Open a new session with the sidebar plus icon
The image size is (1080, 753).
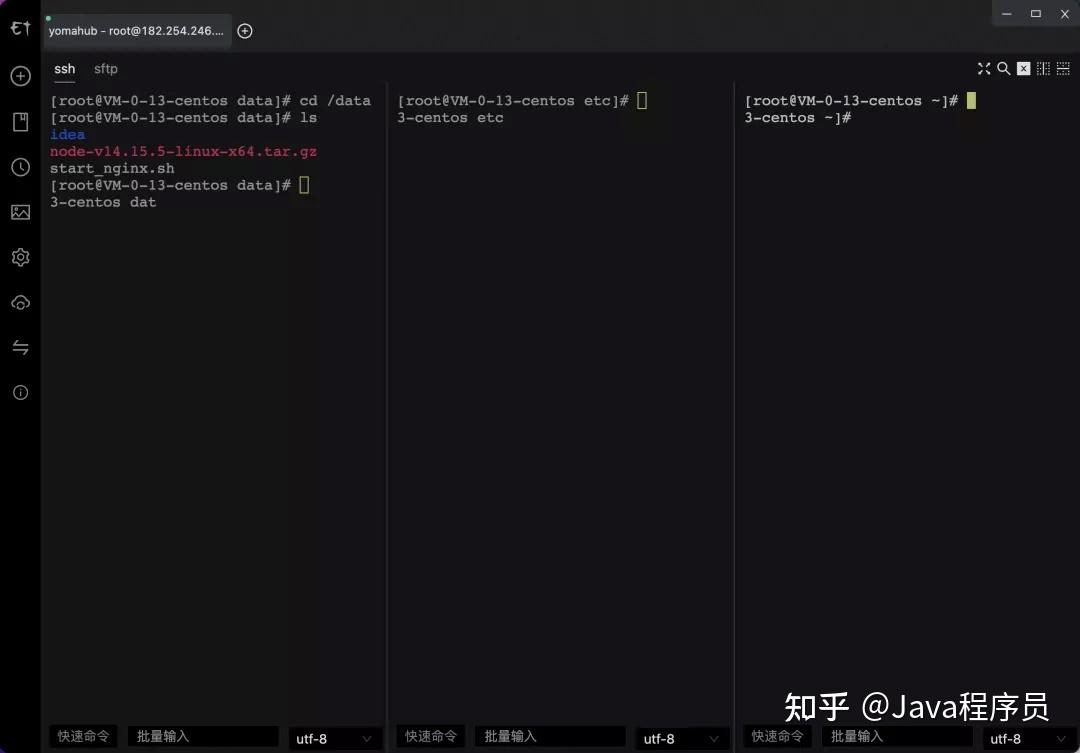point(20,76)
